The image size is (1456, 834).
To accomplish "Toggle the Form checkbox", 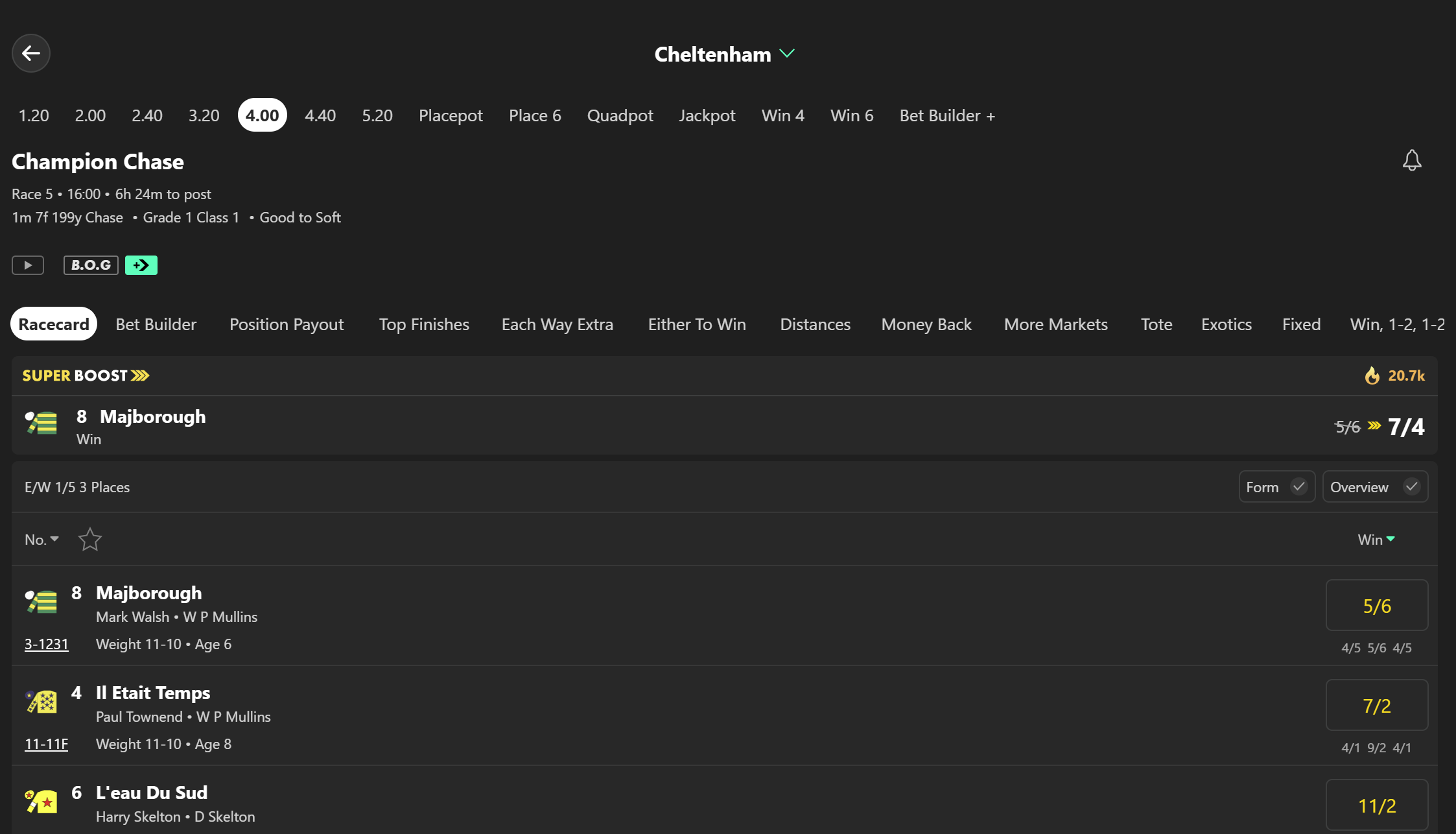I will (1277, 487).
